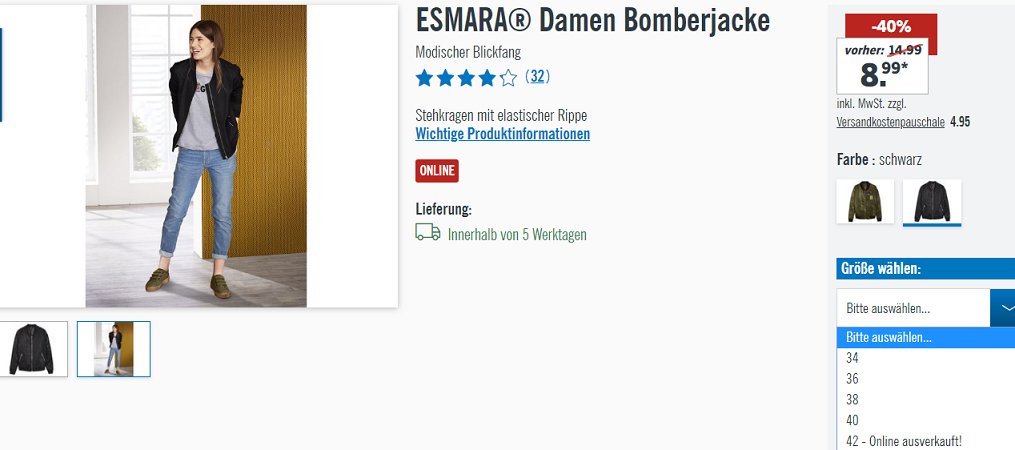Screen dimensions: 1015x450
Task: Select the black jacket color swatch
Action: (931, 201)
